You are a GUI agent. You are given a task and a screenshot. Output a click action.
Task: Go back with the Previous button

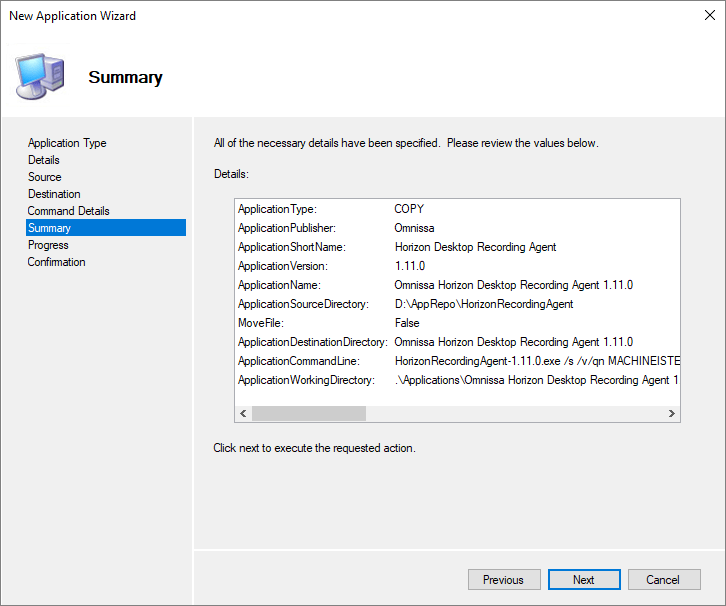pos(503,580)
